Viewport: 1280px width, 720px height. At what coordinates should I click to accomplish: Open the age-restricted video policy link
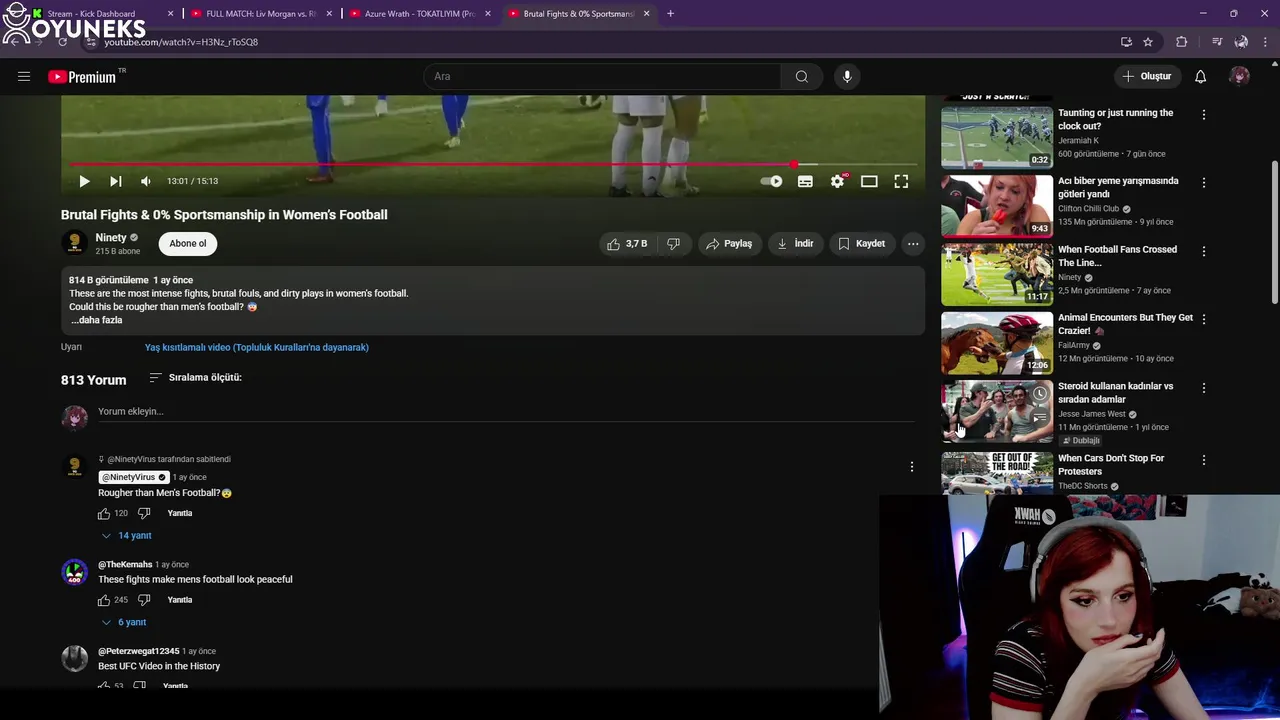coord(257,347)
